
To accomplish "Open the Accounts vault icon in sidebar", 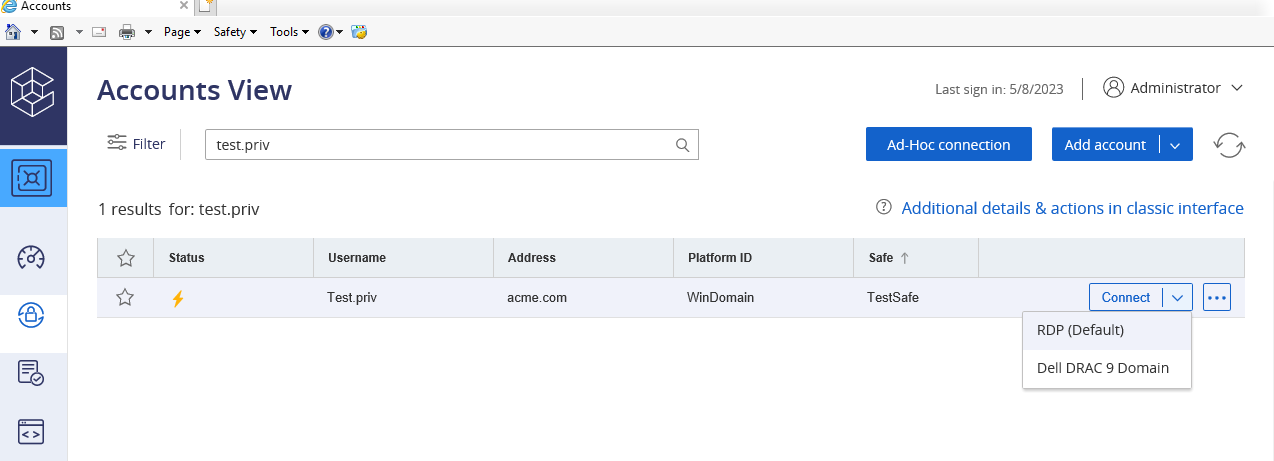I will [x=33, y=177].
